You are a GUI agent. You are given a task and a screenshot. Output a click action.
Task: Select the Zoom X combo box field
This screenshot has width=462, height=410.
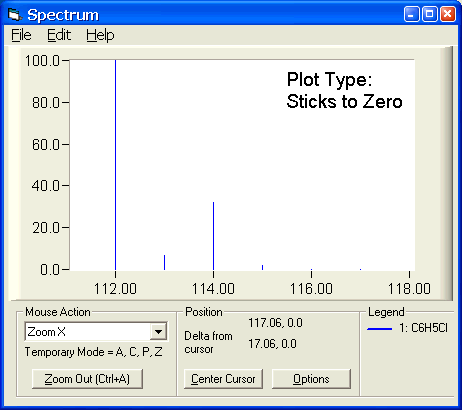point(96,332)
